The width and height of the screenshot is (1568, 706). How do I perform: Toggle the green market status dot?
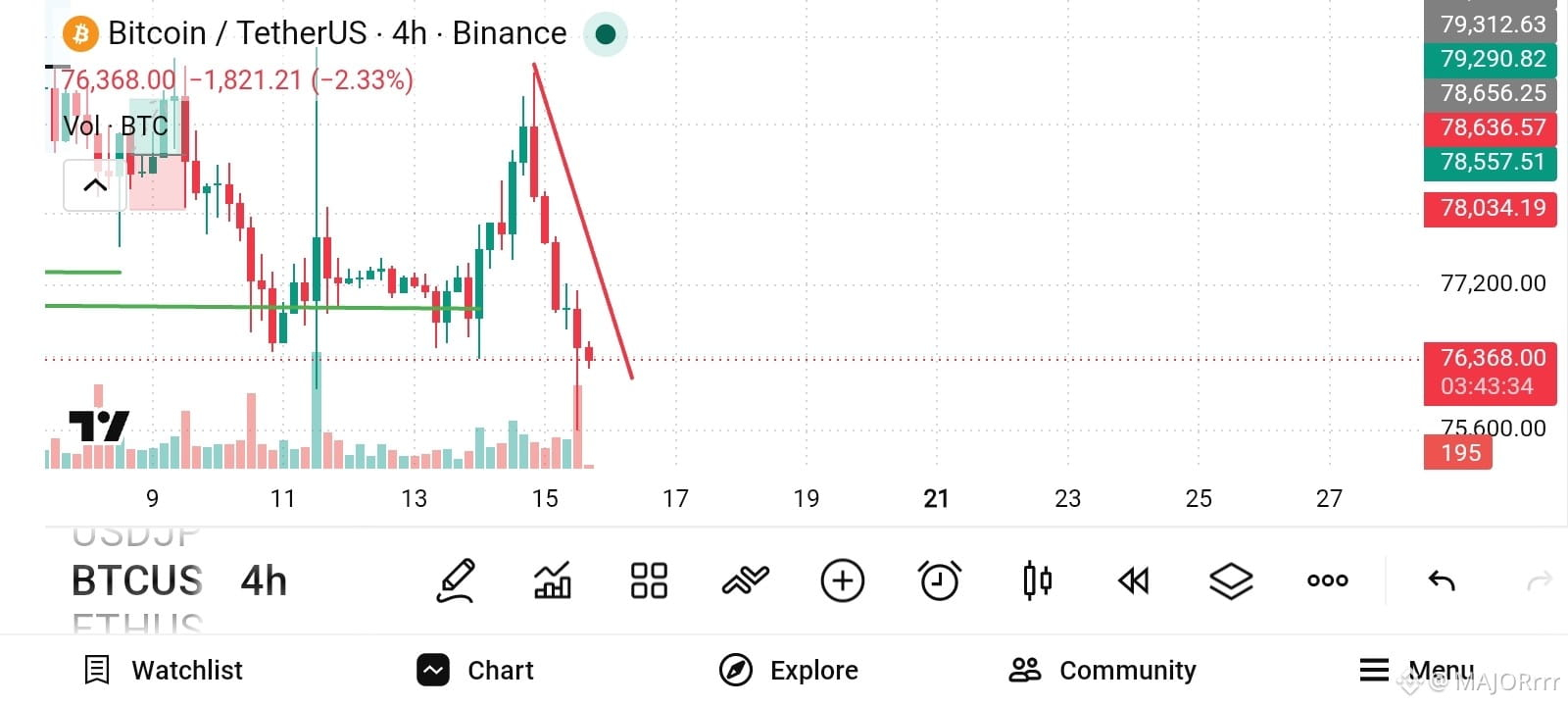click(606, 34)
